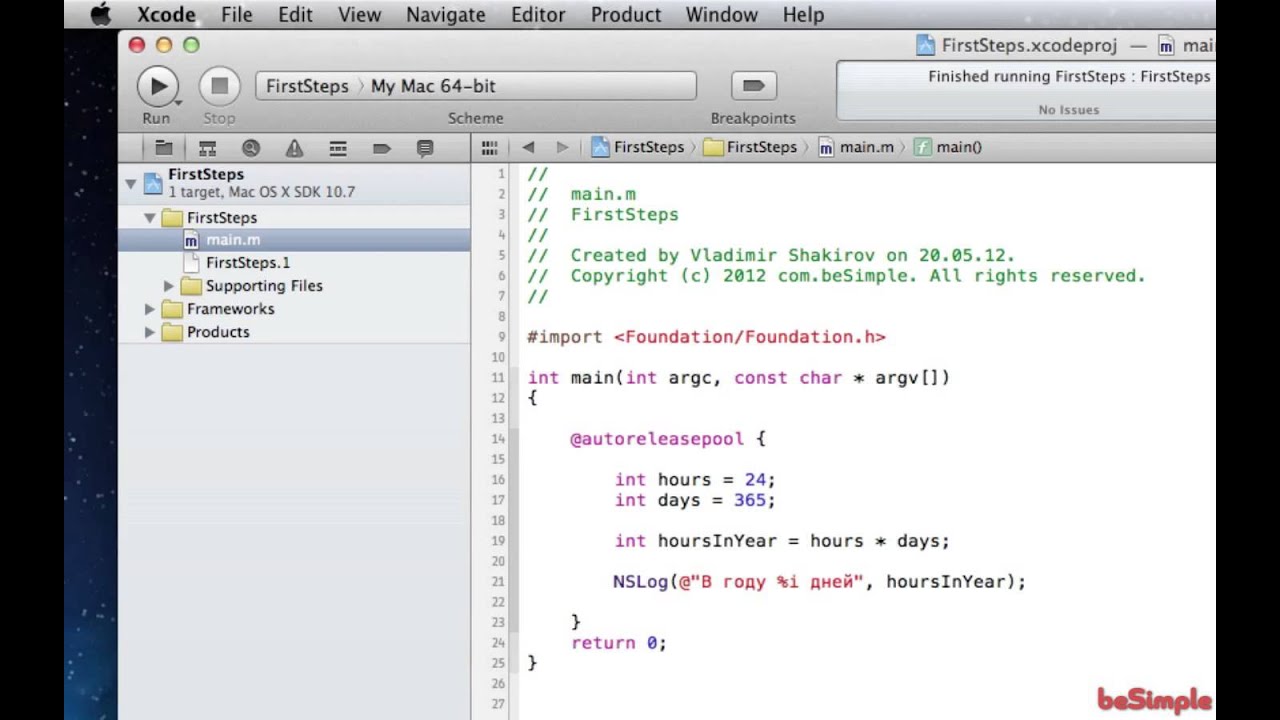Expand the Supporting Files folder
This screenshot has width=1280, height=720.
click(x=169, y=286)
